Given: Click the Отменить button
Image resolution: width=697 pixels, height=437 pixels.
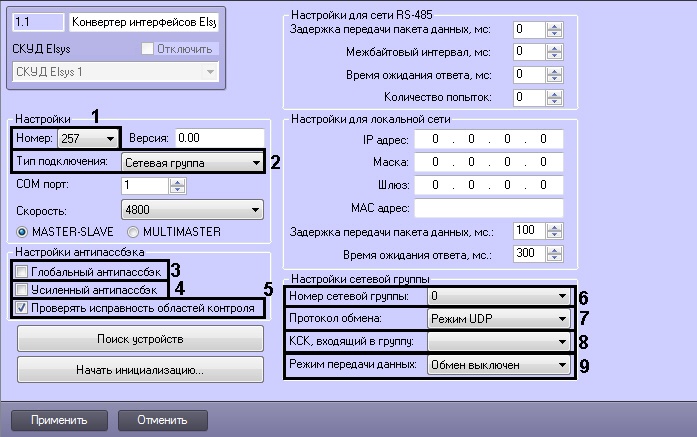Looking at the screenshot, I should tap(164, 419).
